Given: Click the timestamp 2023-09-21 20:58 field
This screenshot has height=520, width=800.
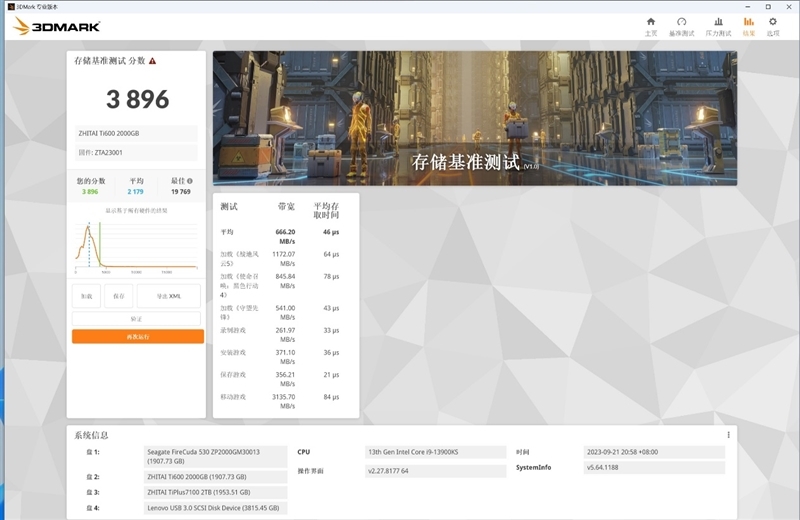Looking at the screenshot, I should click(654, 452).
